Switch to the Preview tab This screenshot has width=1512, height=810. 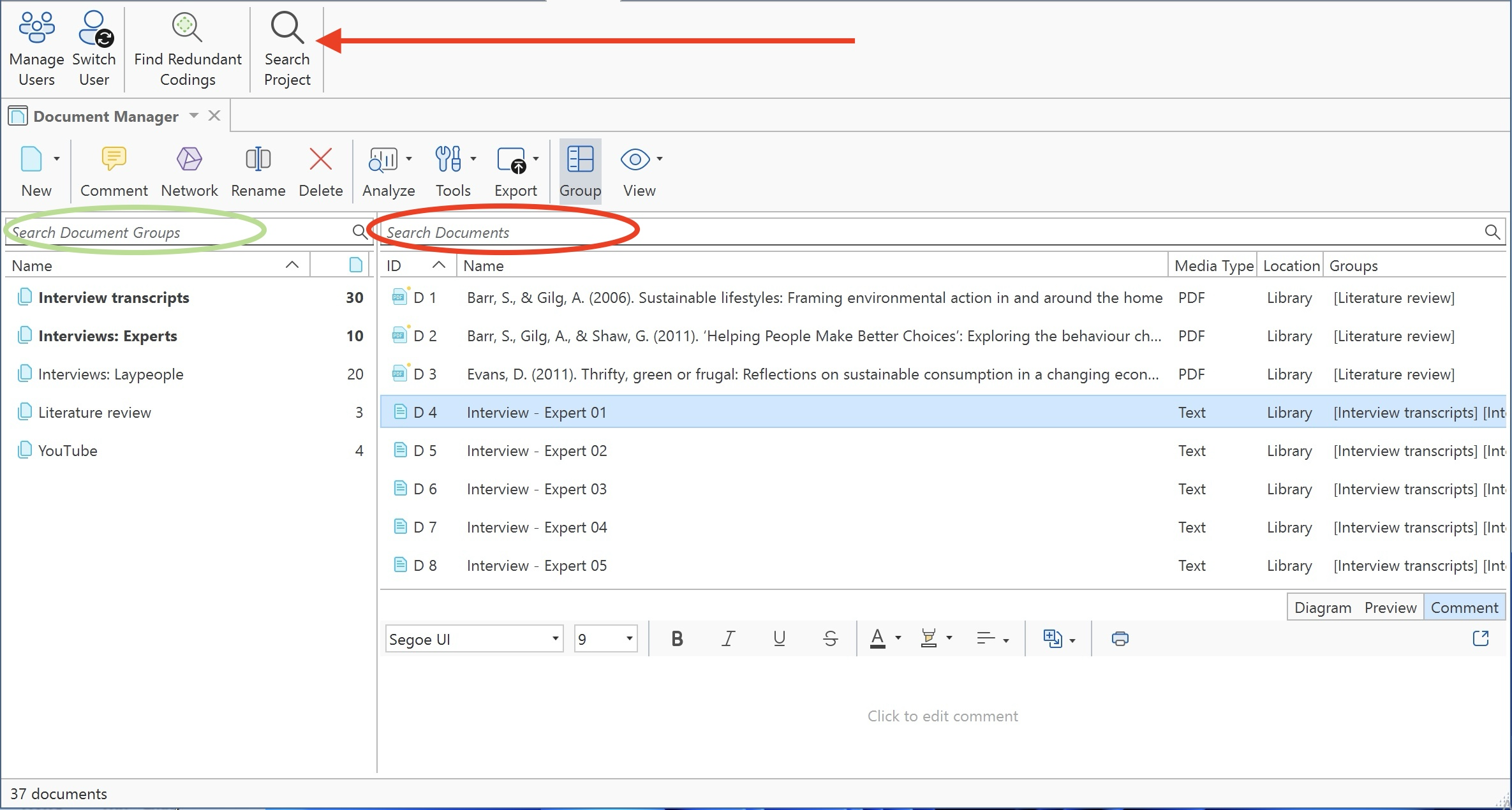click(x=1390, y=607)
